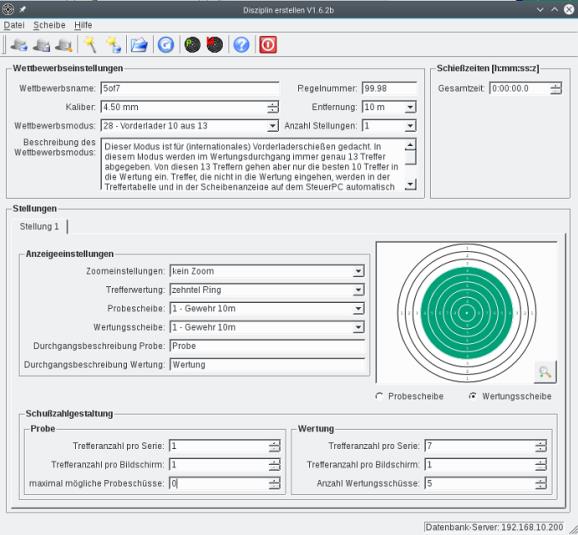Click the first database load toolbar icon
This screenshot has width=578, height=535.
pos(19,45)
